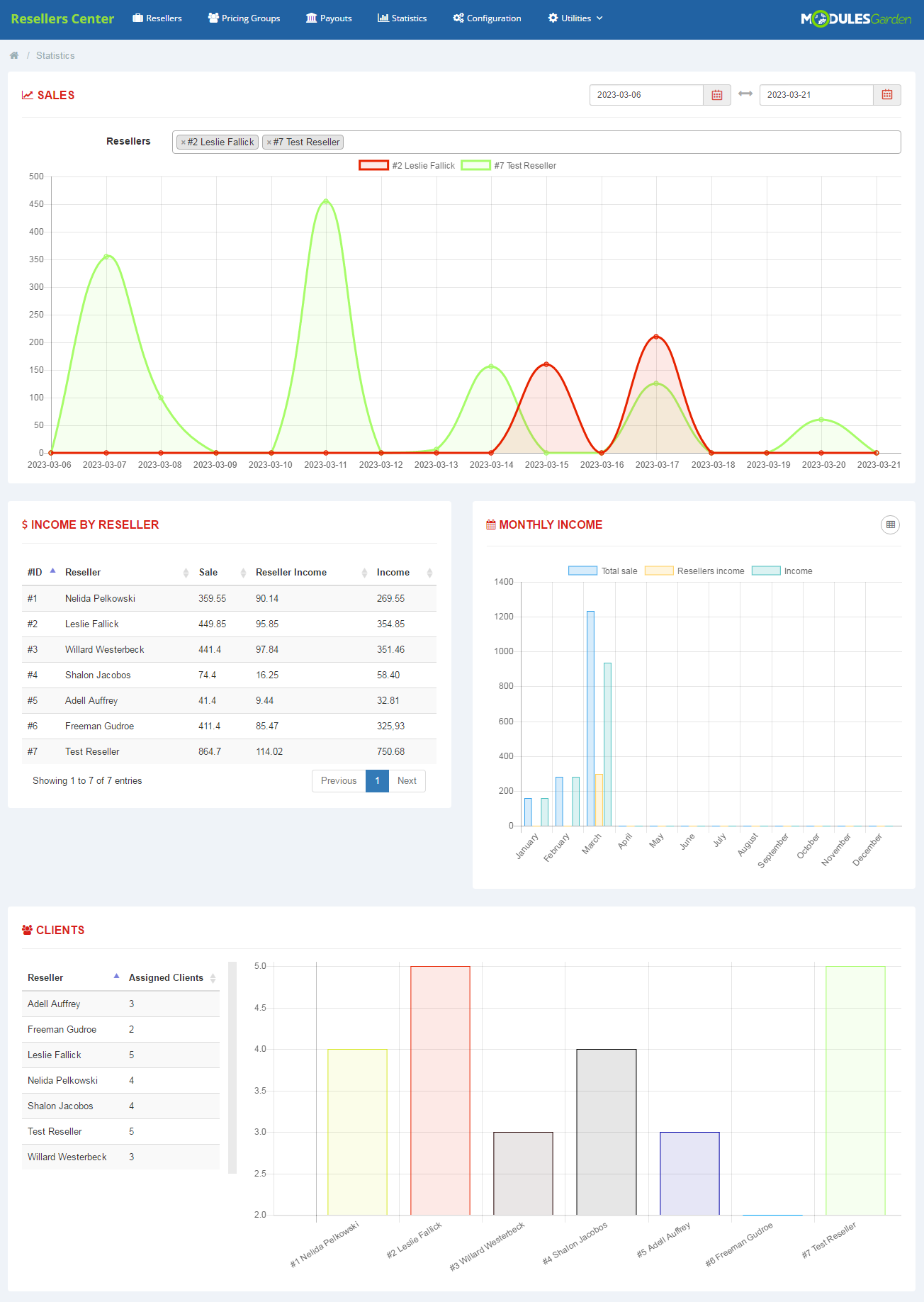This screenshot has height=1302, width=924.
Task: Click the Resellers Center brand title
Action: (x=62, y=18)
